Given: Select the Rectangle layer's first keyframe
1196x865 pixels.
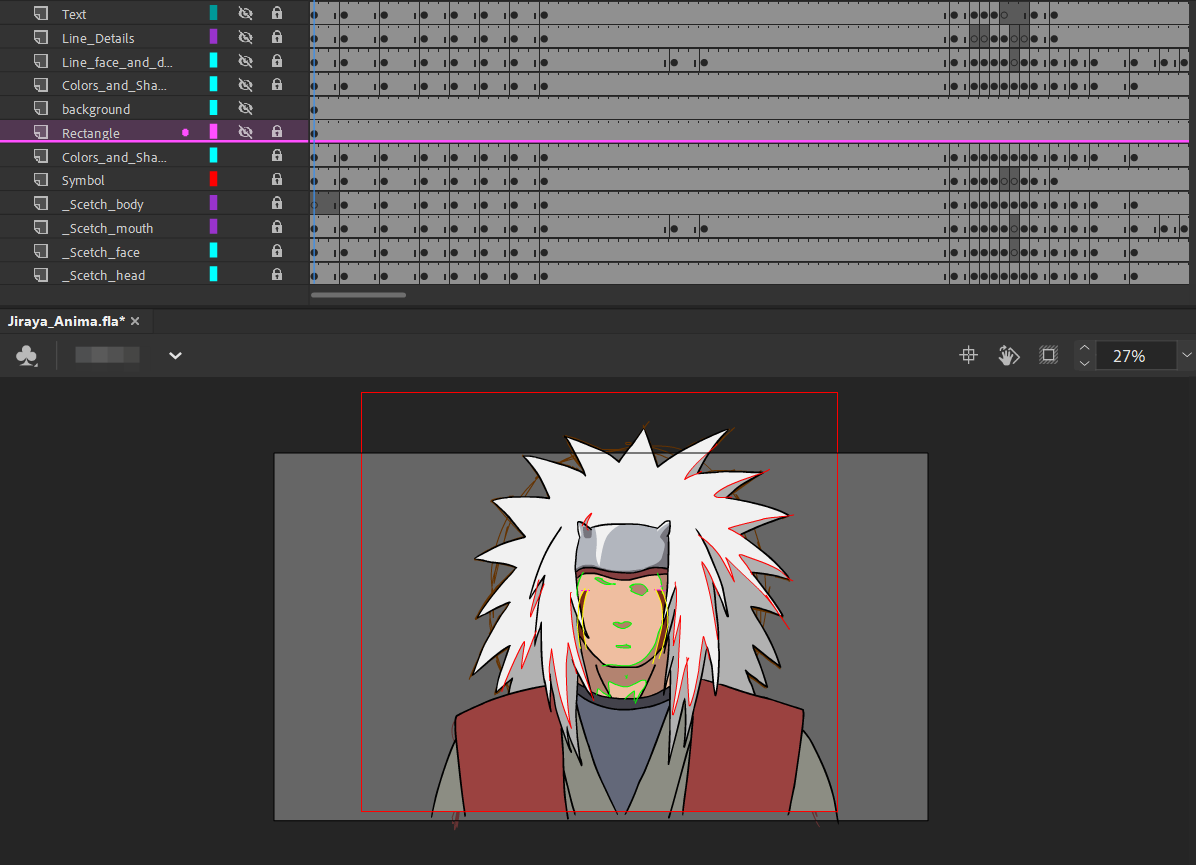Looking at the screenshot, I should (314, 133).
